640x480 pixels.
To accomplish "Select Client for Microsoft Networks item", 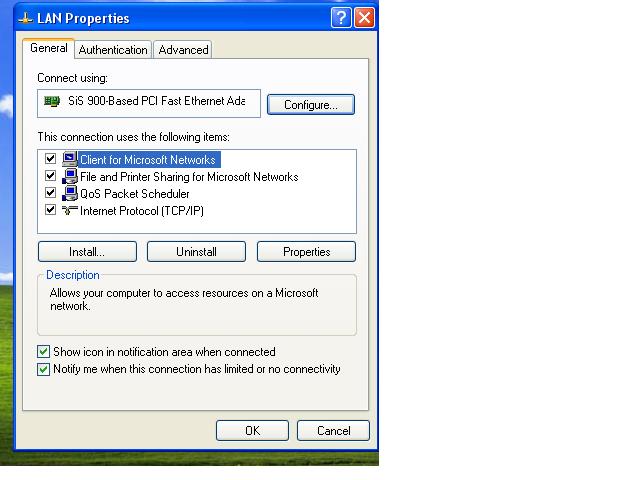I will (x=148, y=160).
